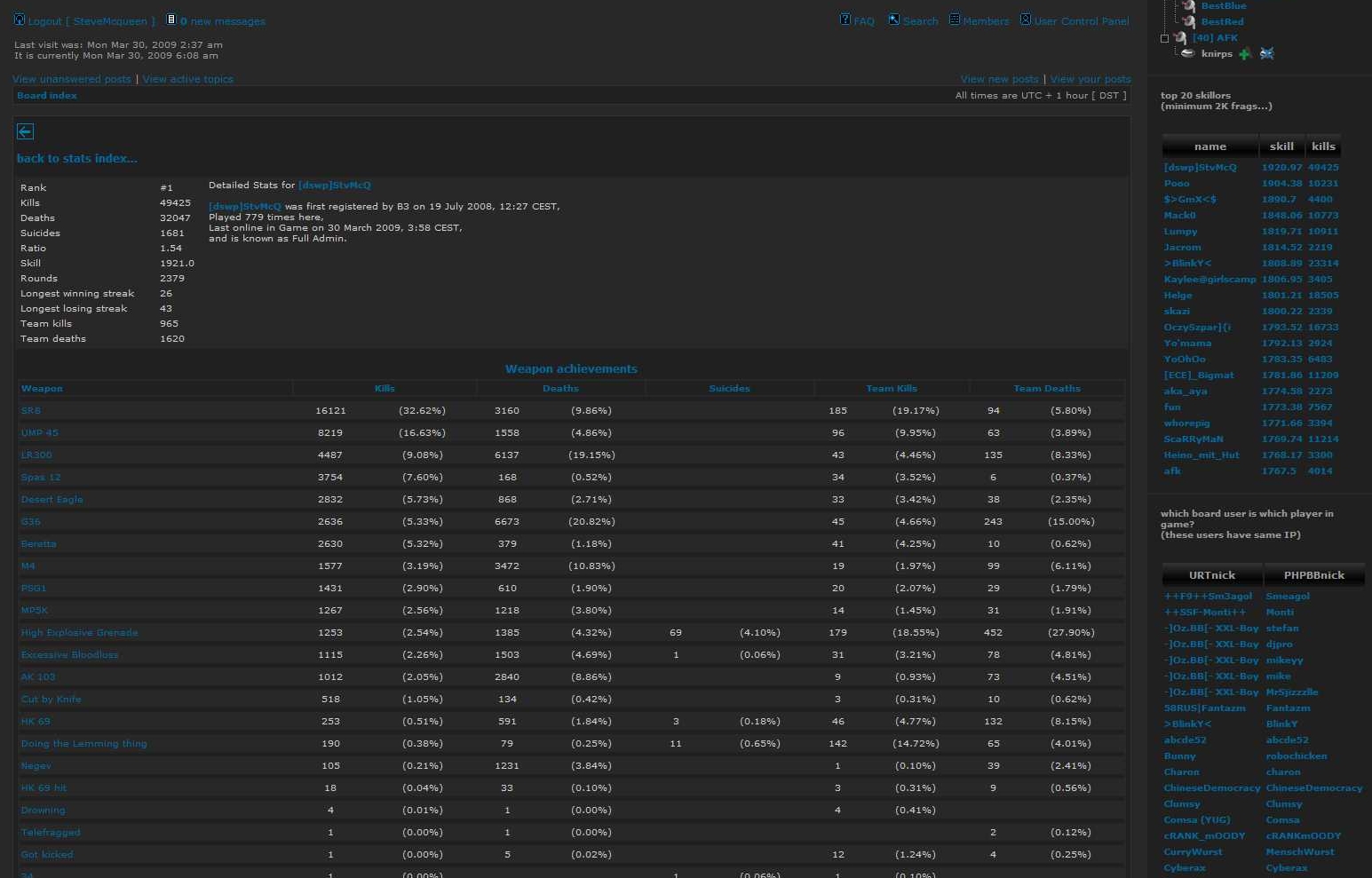Viewport: 1372px width, 878px height.
Task: Open View active topics
Action: (187, 79)
